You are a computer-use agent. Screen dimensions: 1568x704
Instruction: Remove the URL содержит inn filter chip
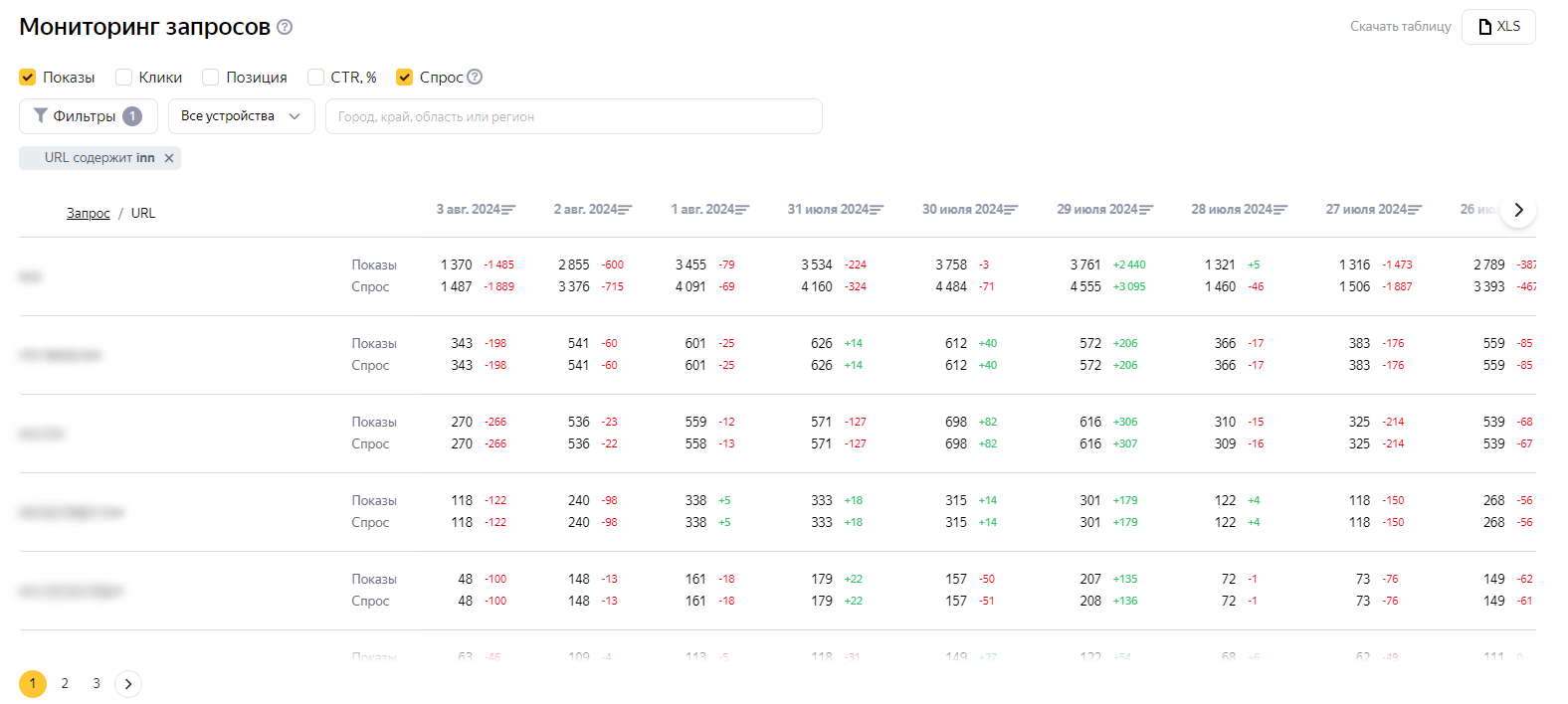169,158
